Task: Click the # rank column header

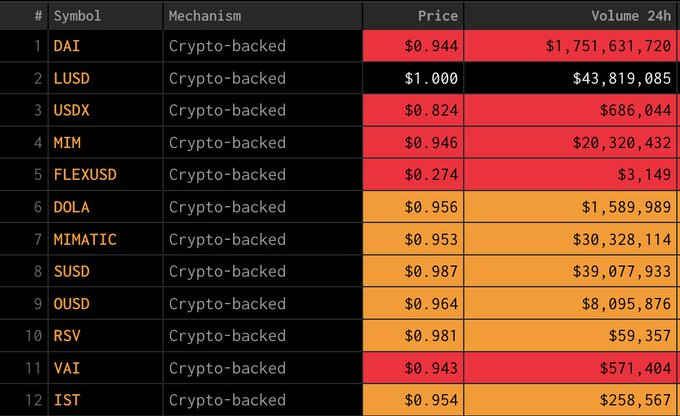Action: [x=39, y=16]
